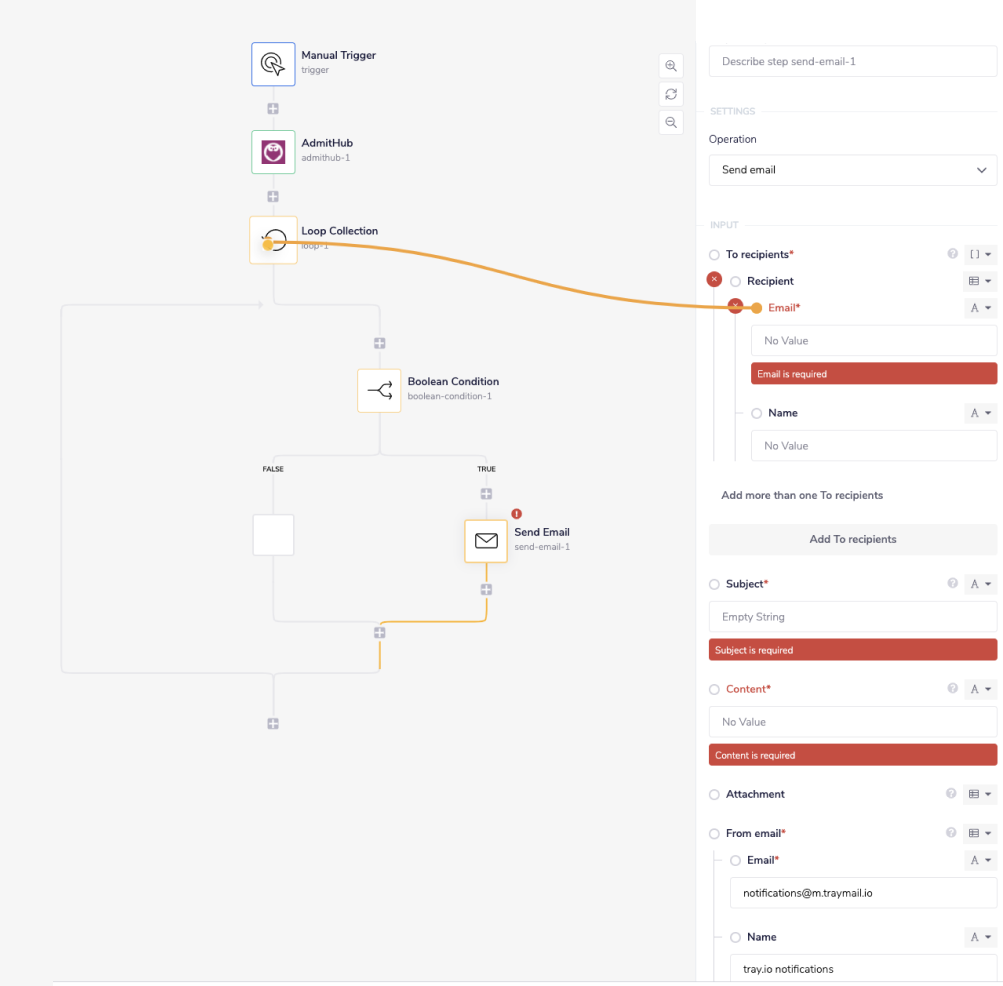This screenshot has height=986, width=1003.
Task: Expand type dropdown for Recipient row
Action: pos(981,282)
